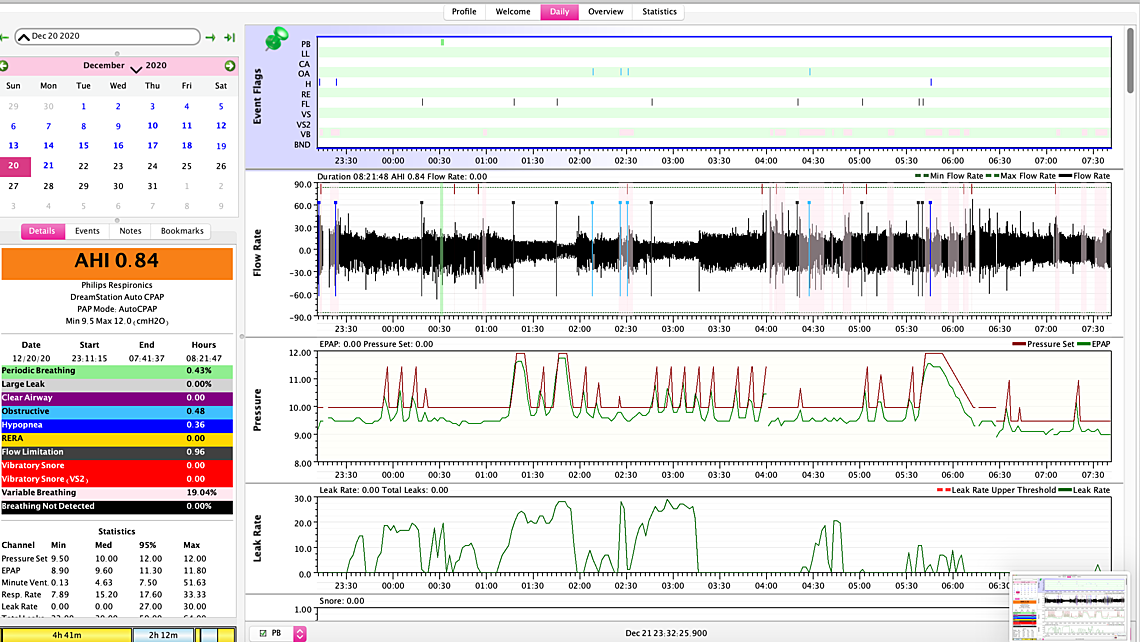Open the PB graph selector dropdown arrows
Viewport: 1140px width, 642px height.
click(x=300, y=634)
